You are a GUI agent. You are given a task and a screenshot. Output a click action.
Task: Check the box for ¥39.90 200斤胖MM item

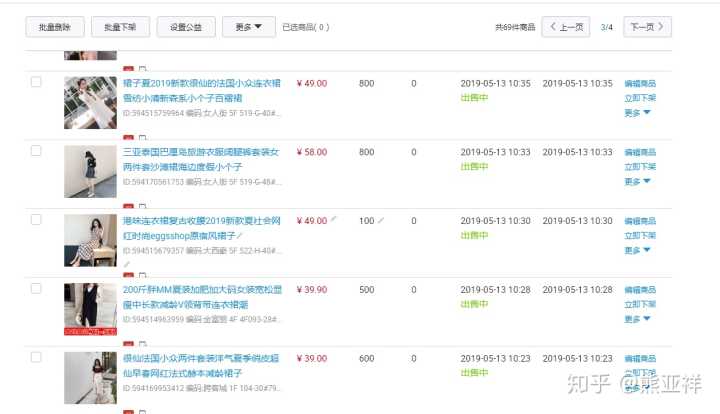pyautogui.click(x=36, y=288)
